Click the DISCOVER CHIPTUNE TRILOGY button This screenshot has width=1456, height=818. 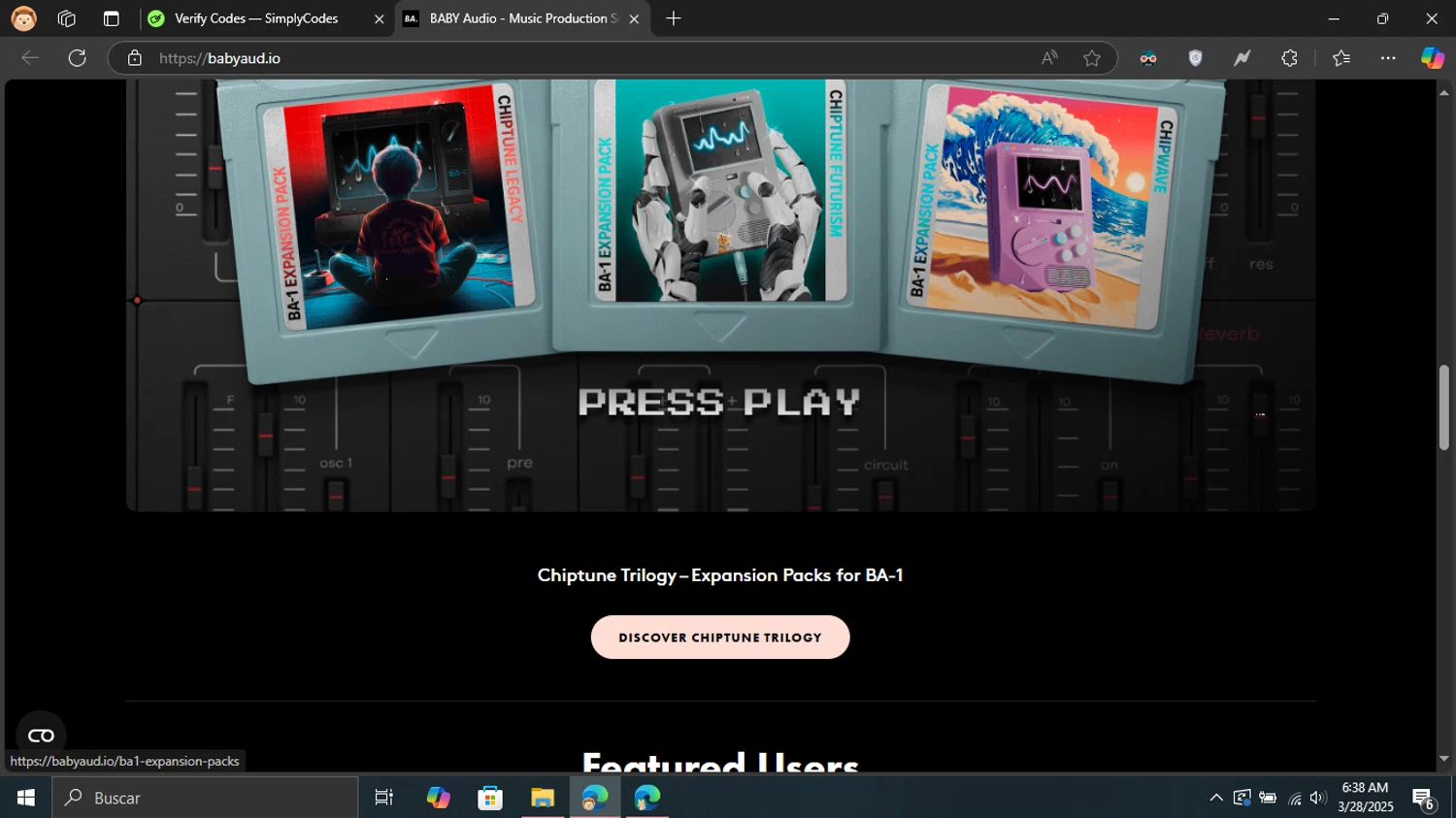click(720, 638)
